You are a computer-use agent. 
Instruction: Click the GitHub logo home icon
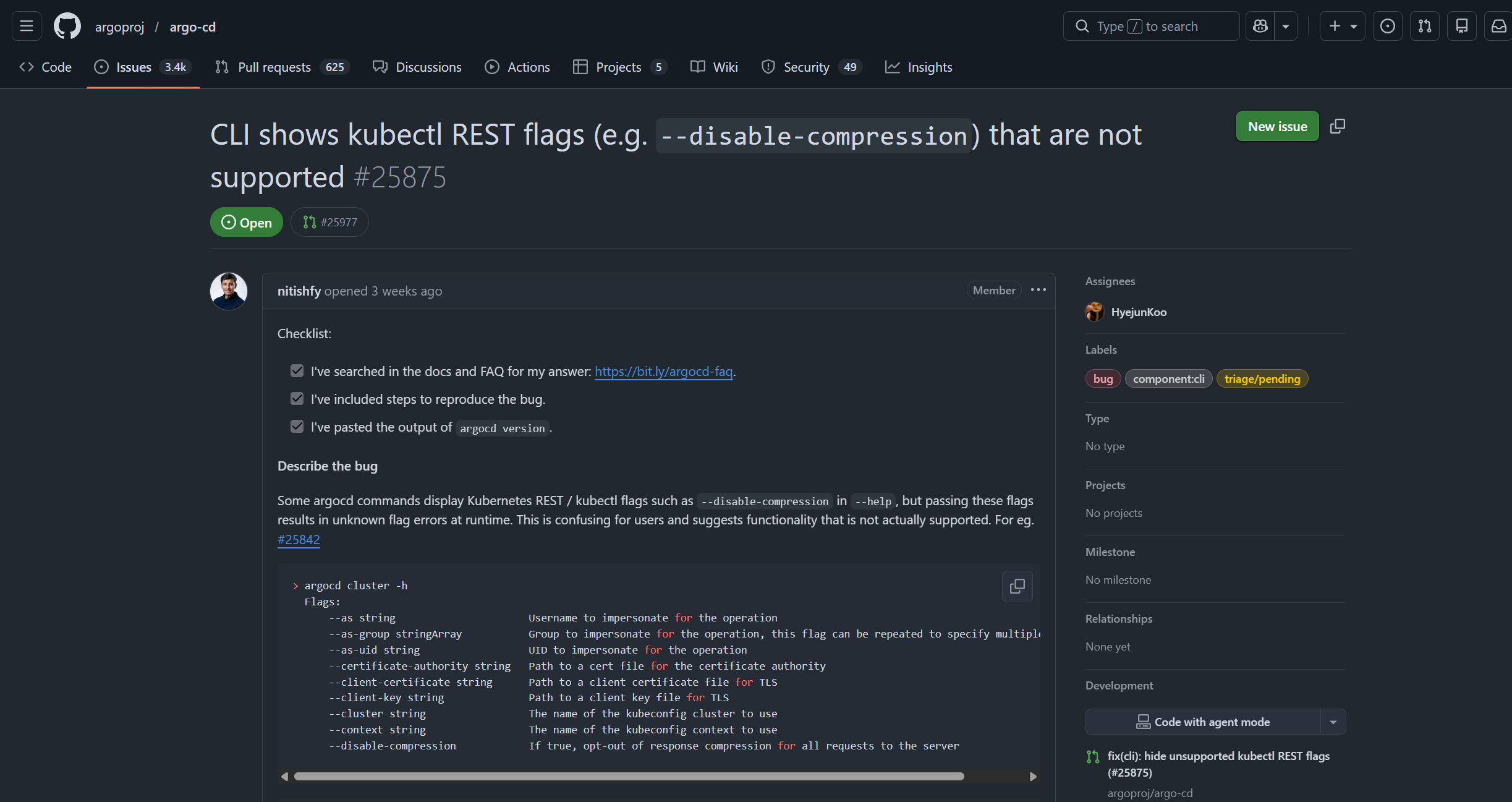(x=67, y=26)
